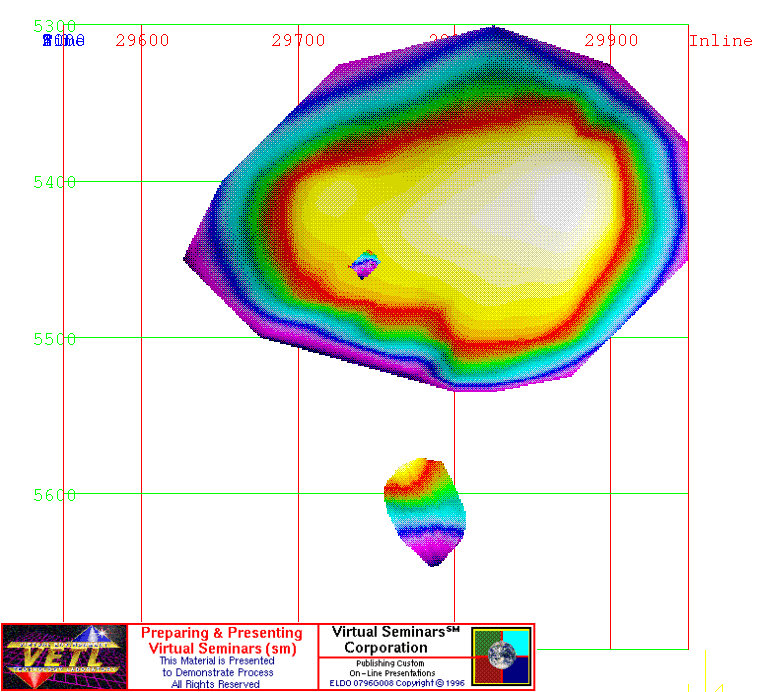Click the purple far-left tip of large map
763x692 pixels.
click(190, 259)
